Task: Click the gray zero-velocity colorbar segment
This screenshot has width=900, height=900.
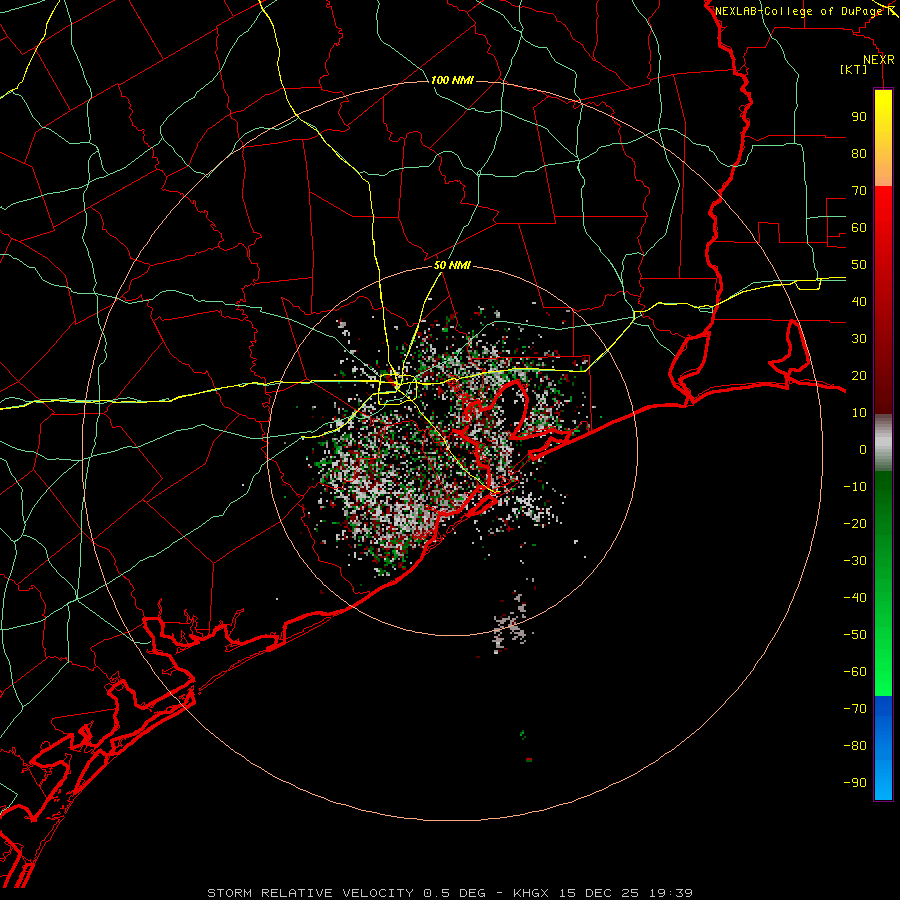Action: [883, 443]
